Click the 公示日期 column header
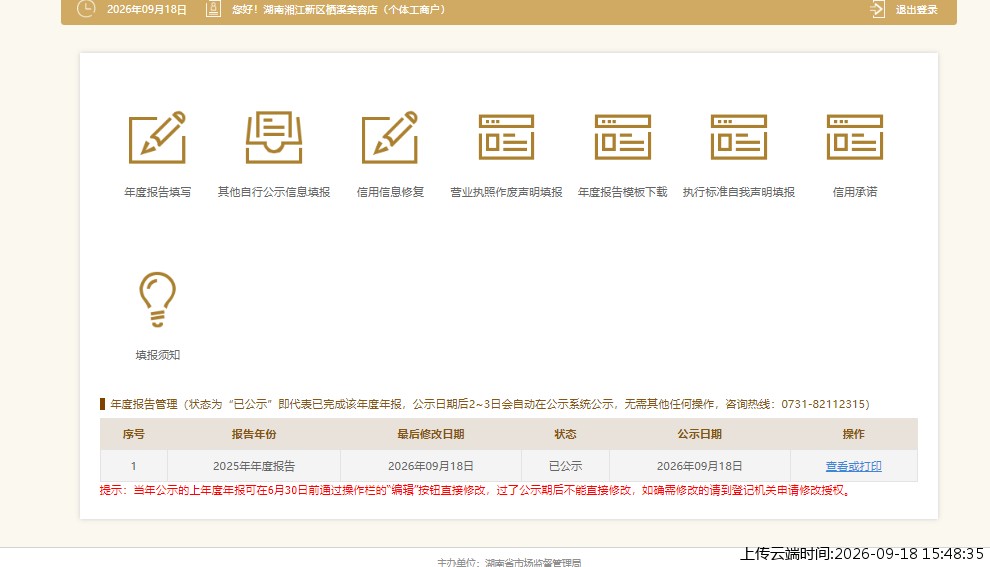The height and width of the screenshot is (567, 990). point(700,434)
